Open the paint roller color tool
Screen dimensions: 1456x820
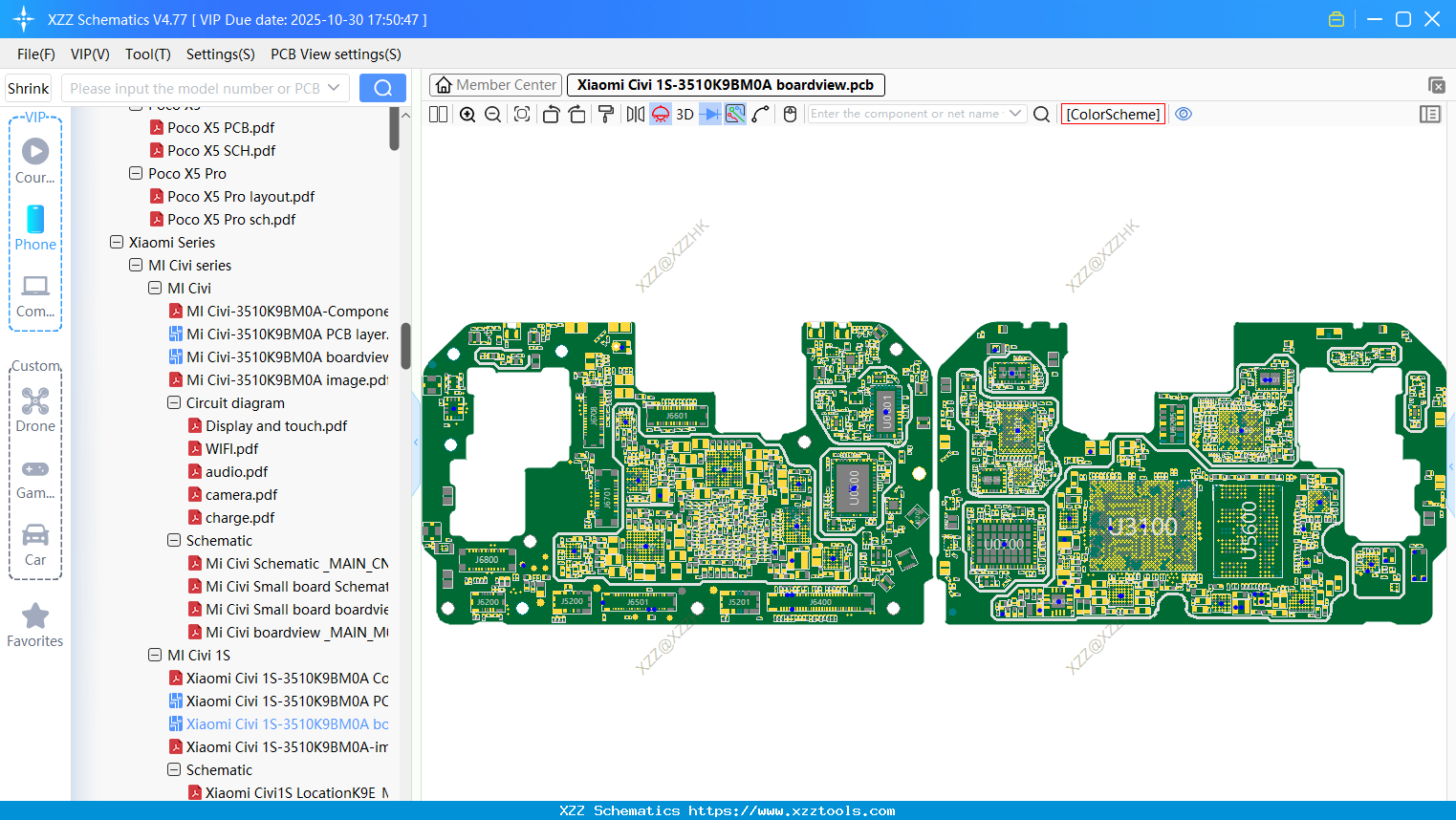pyautogui.click(x=606, y=114)
